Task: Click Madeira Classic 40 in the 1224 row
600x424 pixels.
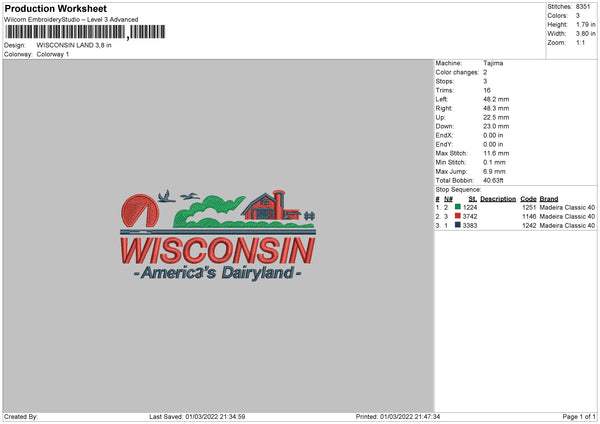Action: coord(567,207)
